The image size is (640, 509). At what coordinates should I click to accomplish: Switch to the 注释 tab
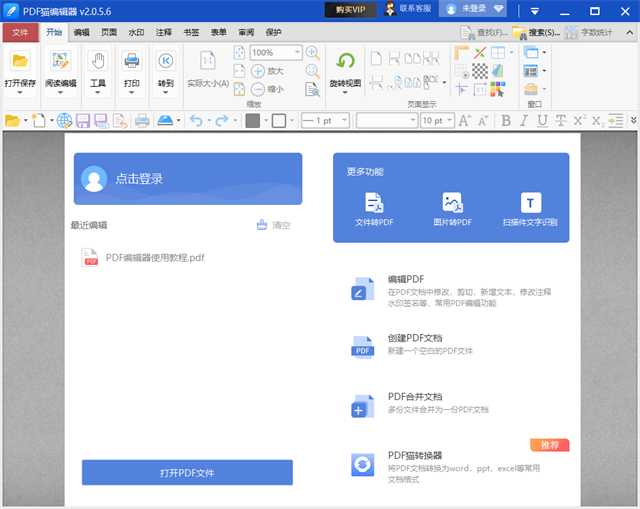[x=164, y=33]
